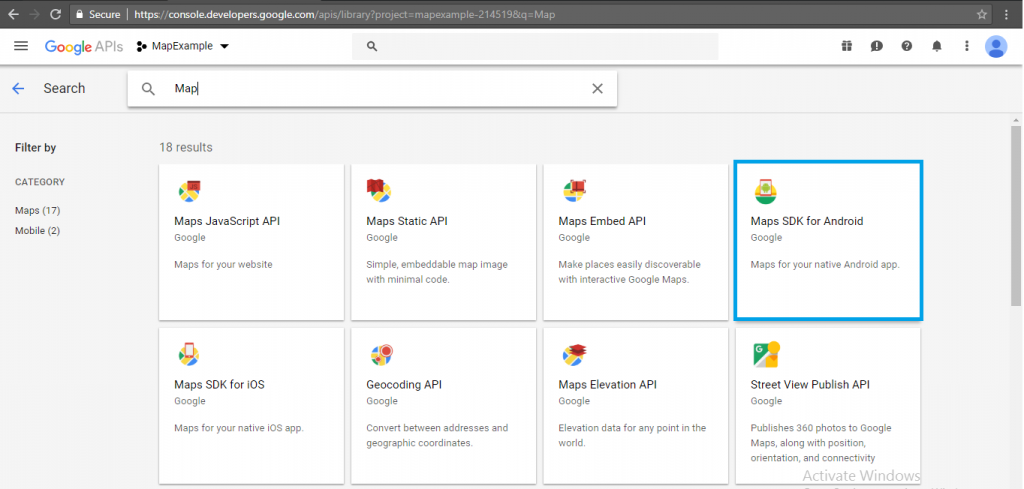Screen dimensions: 1024x489
Task: Open the MapExample project selector dropdown
Action: (183, 46)
